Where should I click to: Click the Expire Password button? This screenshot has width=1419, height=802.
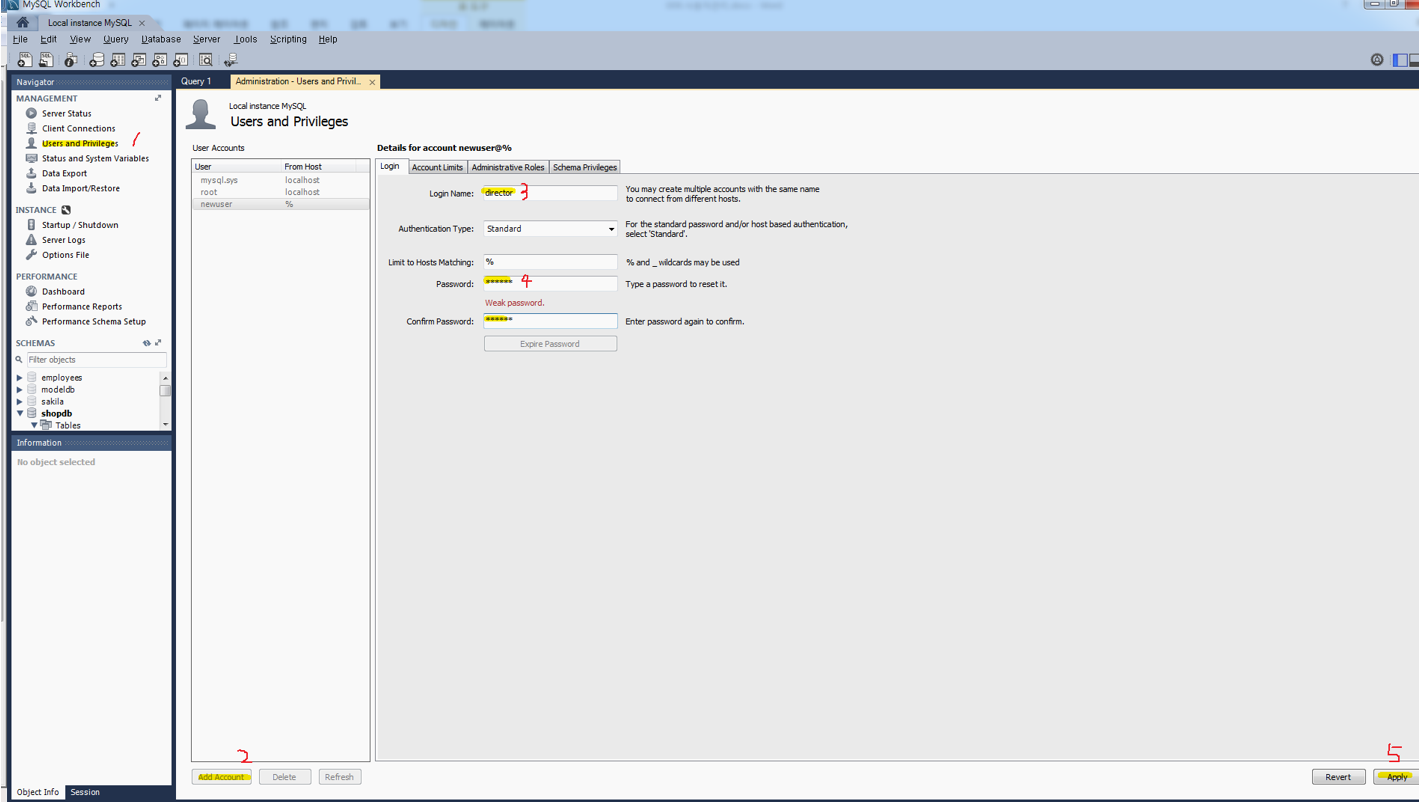[x=550, y=344]
